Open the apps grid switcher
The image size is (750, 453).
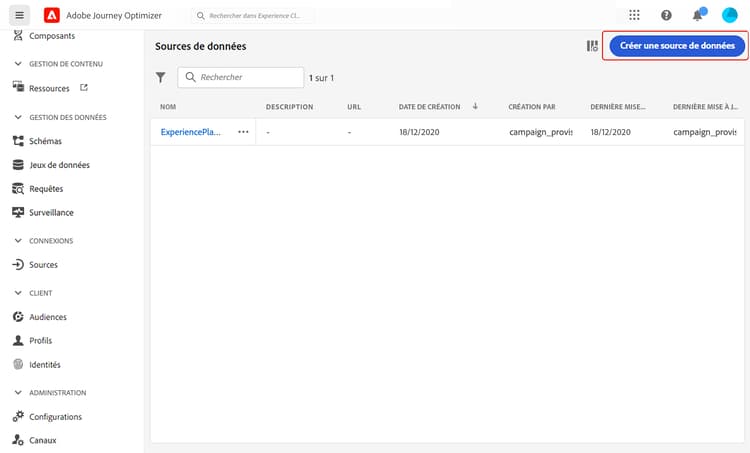coord(634,15)
